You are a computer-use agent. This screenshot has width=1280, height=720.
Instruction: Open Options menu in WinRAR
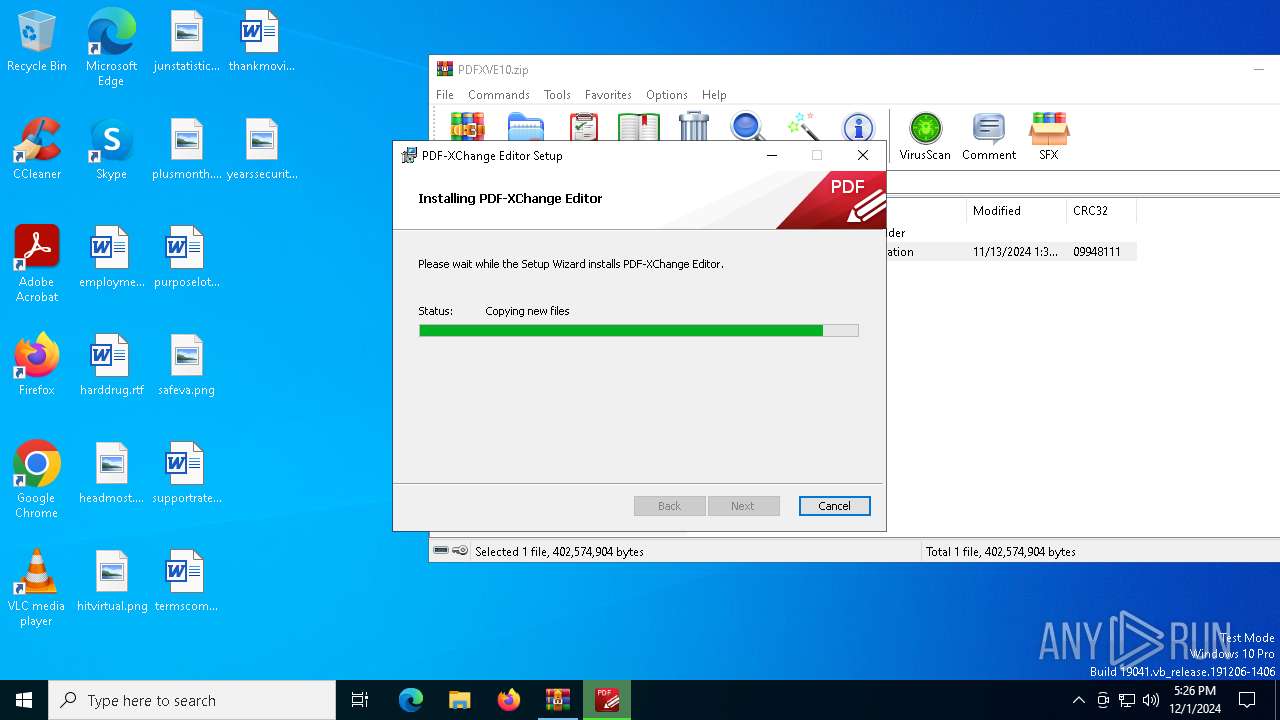667,95
